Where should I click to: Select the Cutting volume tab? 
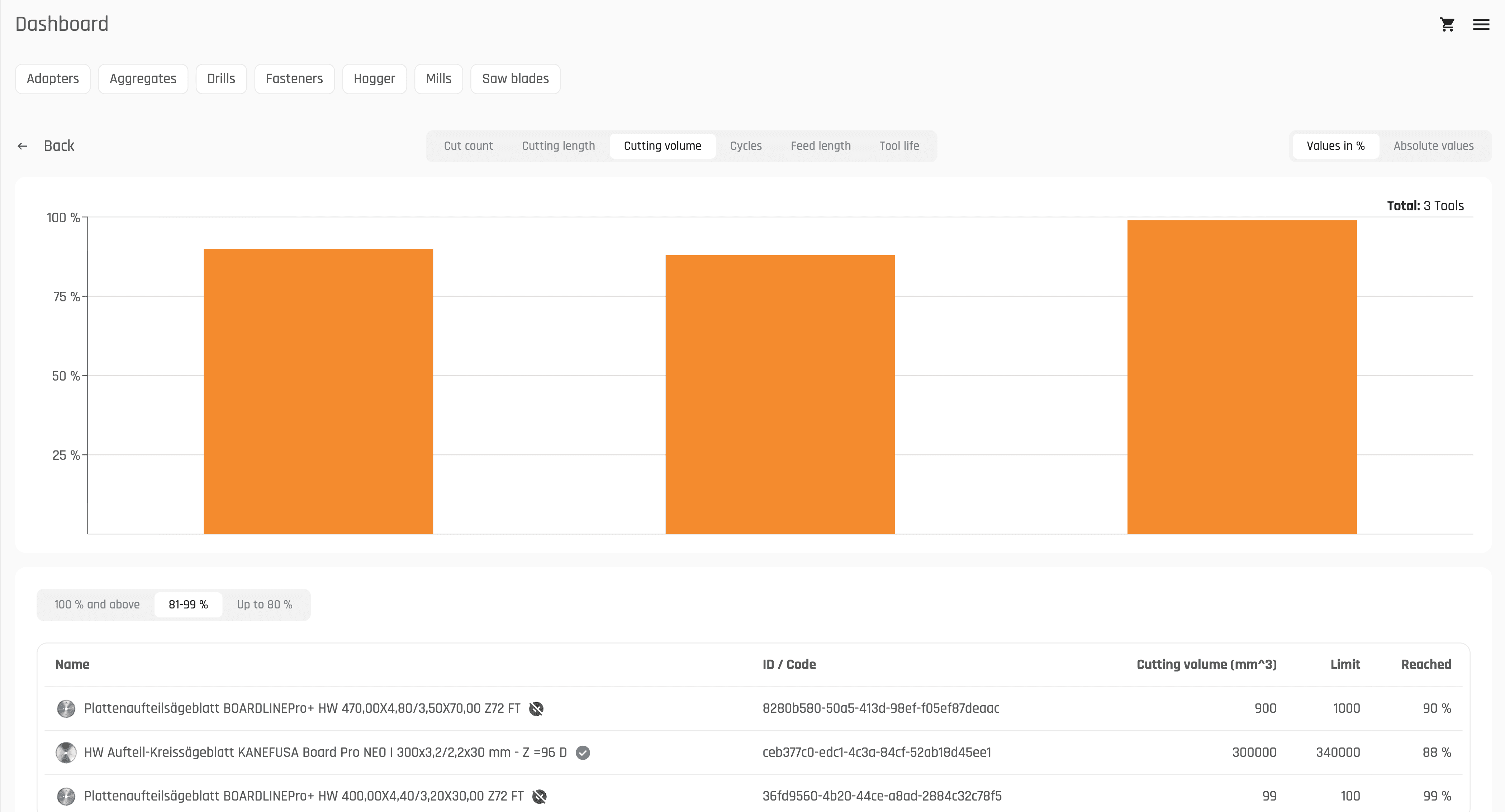pos(663,146)
